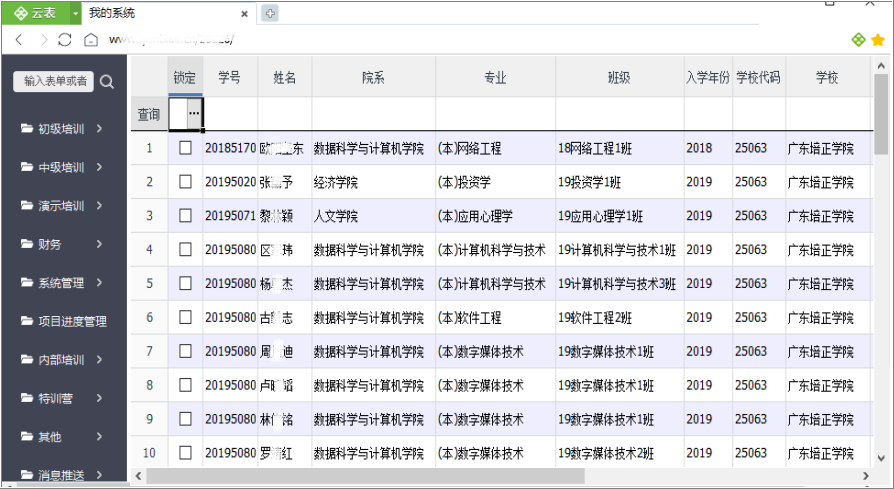Image resolution: width=894 pixels, height=489 pixels.
Task: Expand the 初级培训 chevron
Action: (99, 129)
